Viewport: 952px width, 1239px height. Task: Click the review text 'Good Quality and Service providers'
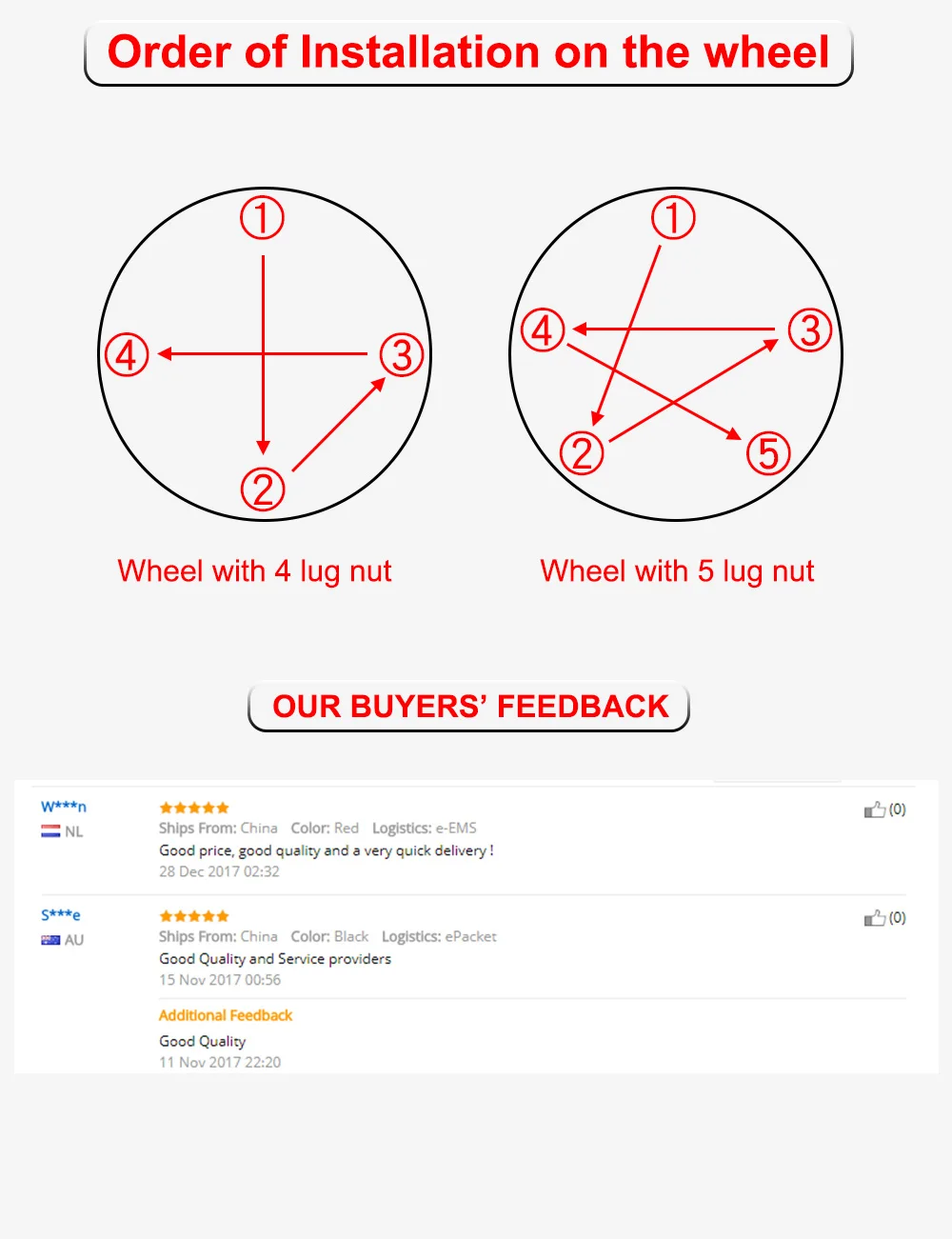[x=275, y=959]
